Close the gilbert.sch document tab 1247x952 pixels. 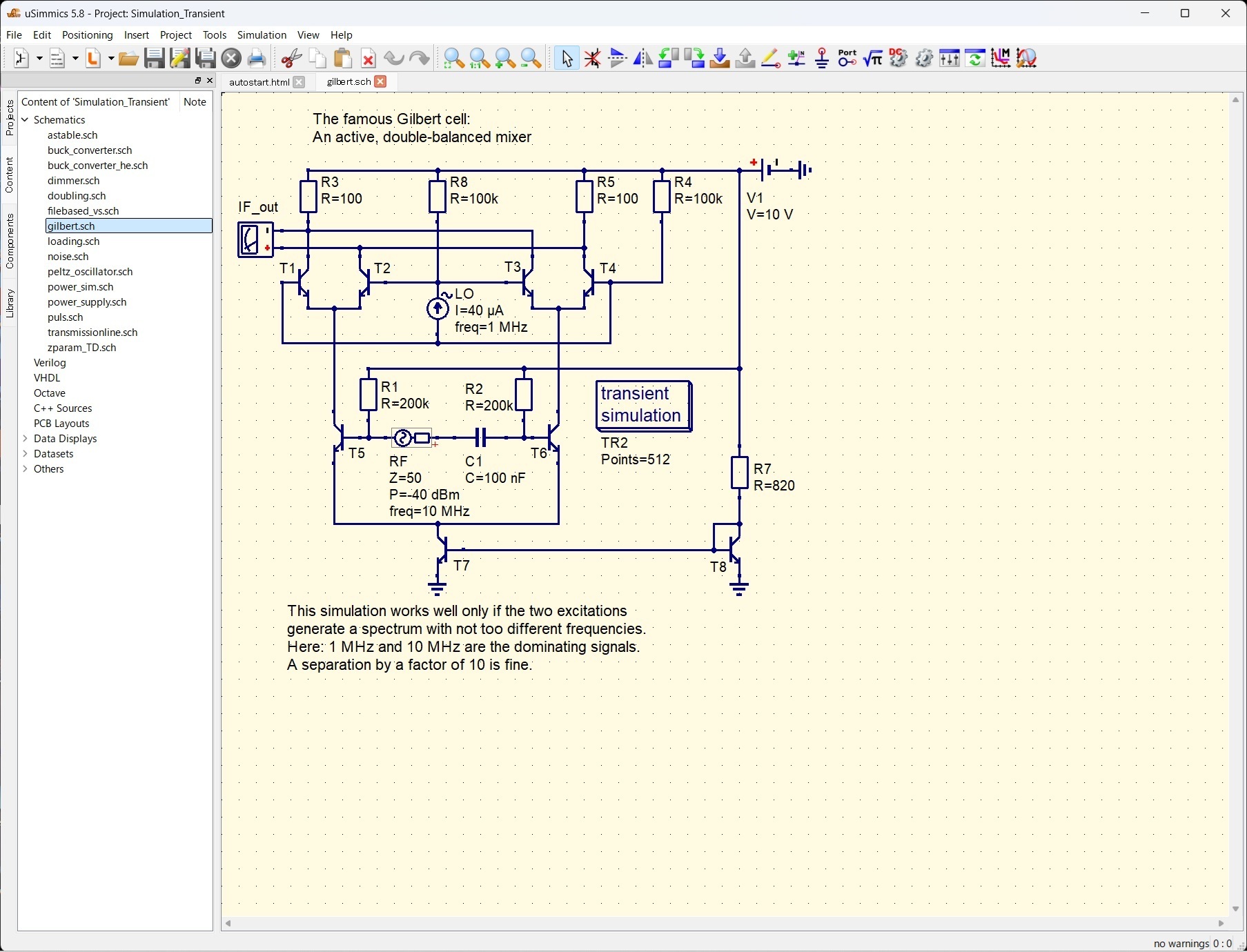[x=380, y=81]
